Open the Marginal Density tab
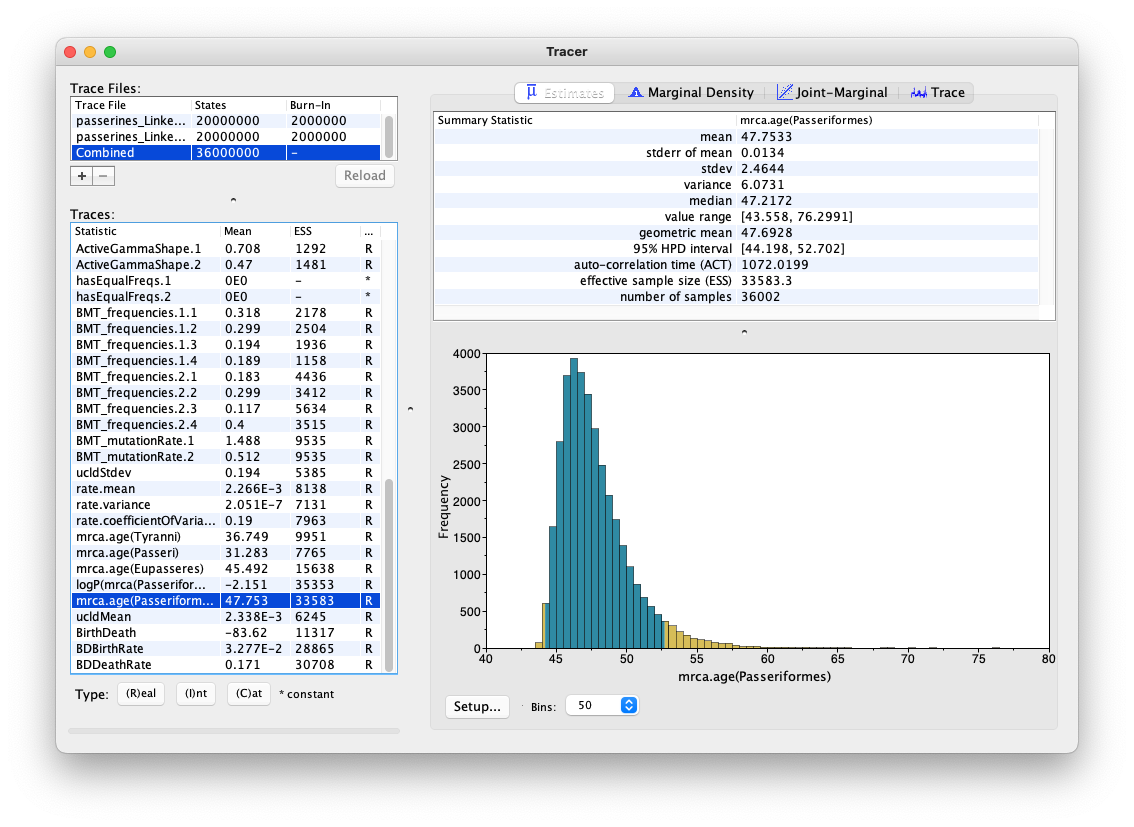The width and height of the screenshot is (1134, 827). [x=691, y=93]
